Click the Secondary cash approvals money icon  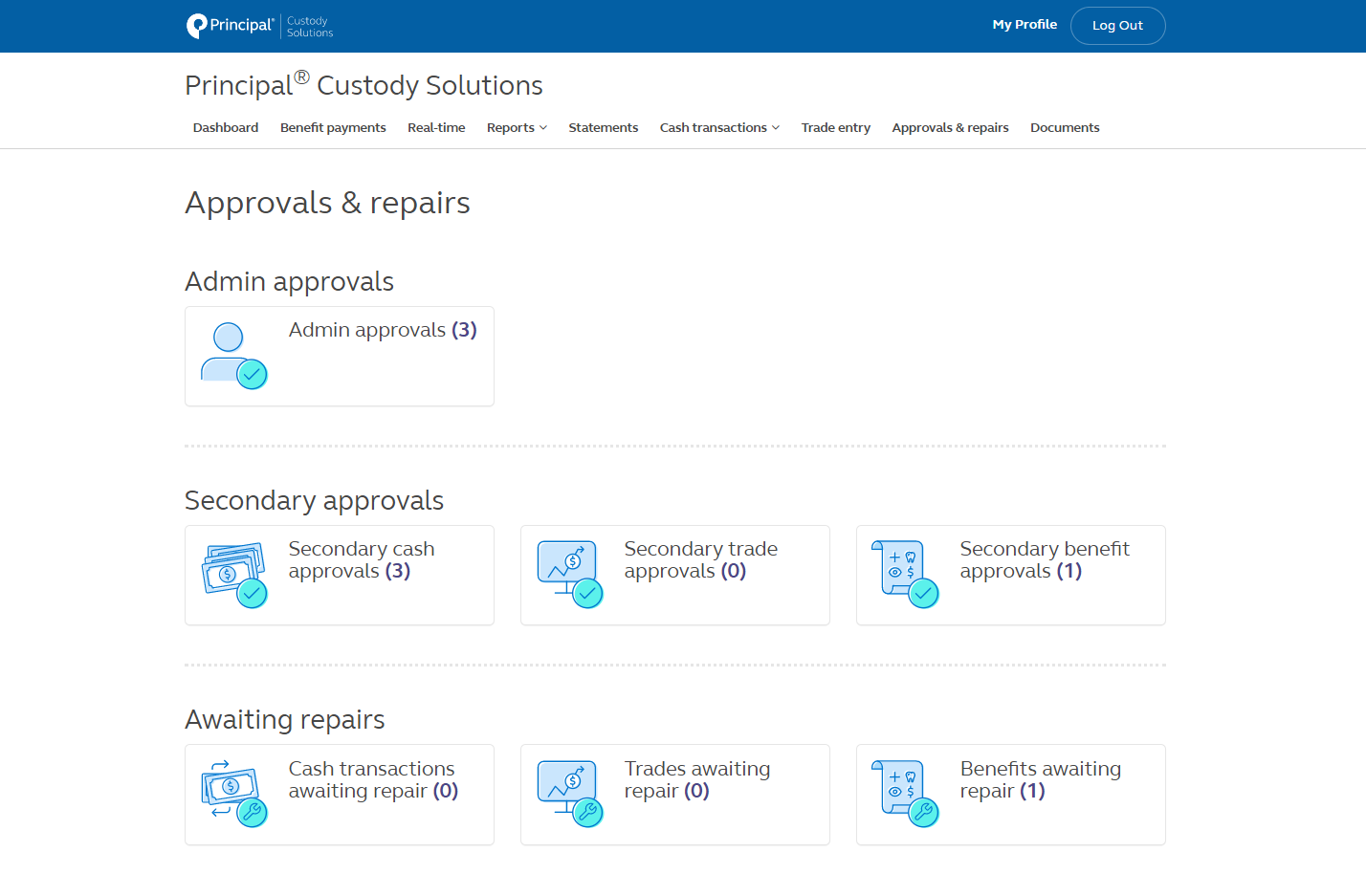(235, 572)
